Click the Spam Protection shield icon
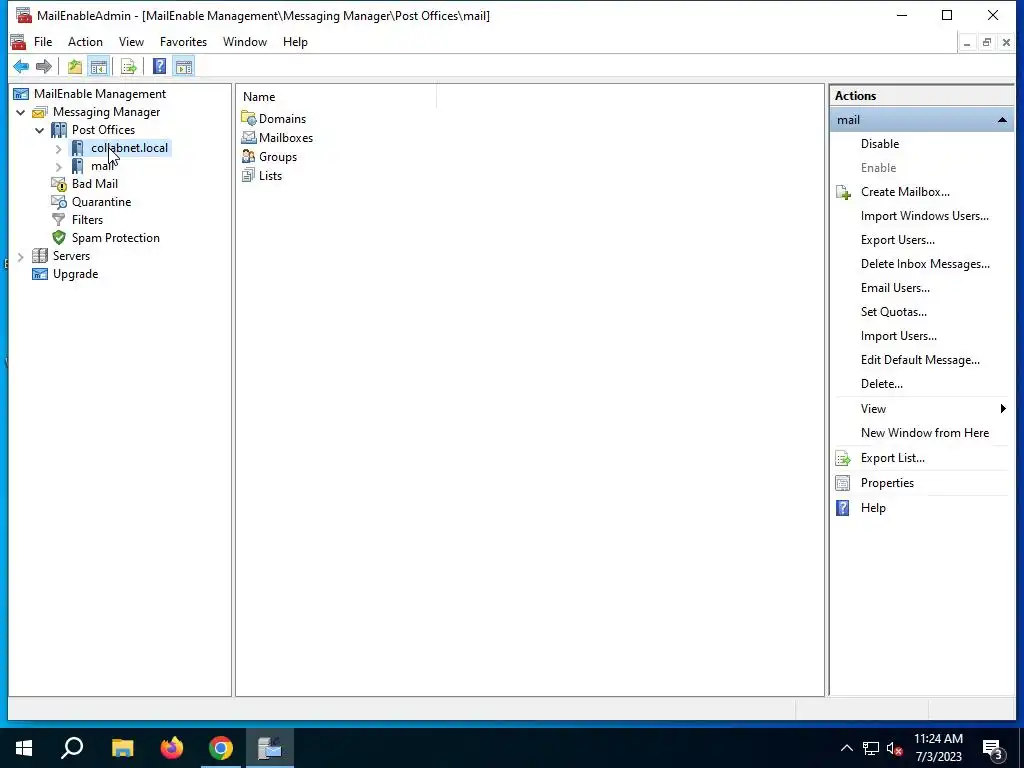Viewport: 1024px width, 768px height. coord(59,238)
